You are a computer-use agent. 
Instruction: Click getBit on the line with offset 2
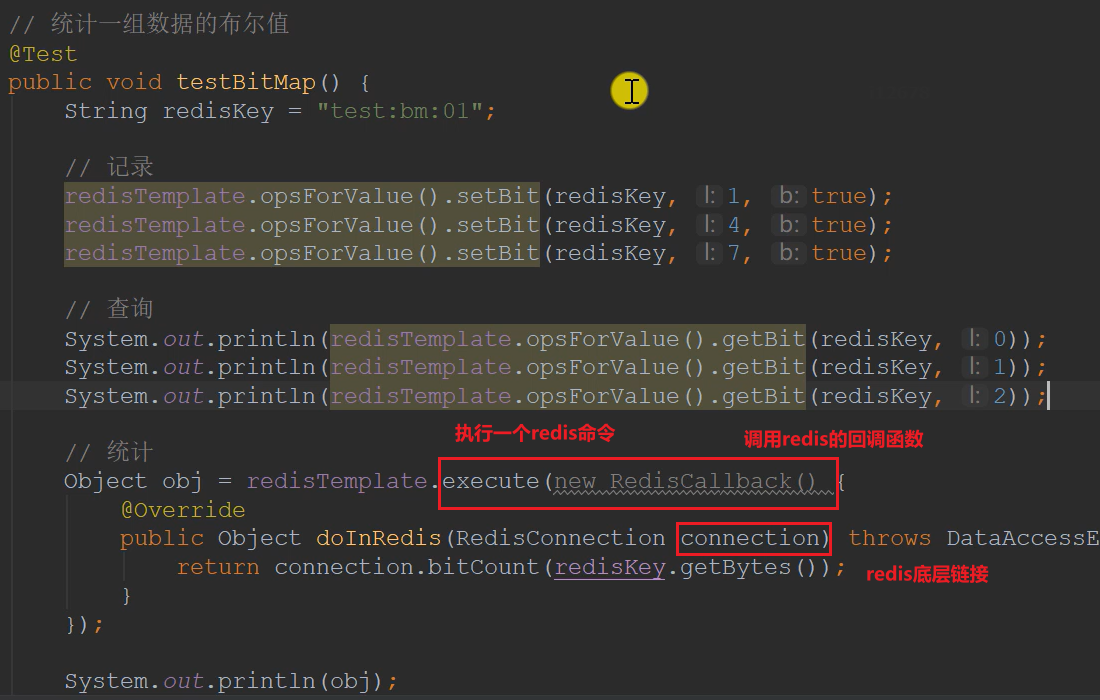coord(763,396)
